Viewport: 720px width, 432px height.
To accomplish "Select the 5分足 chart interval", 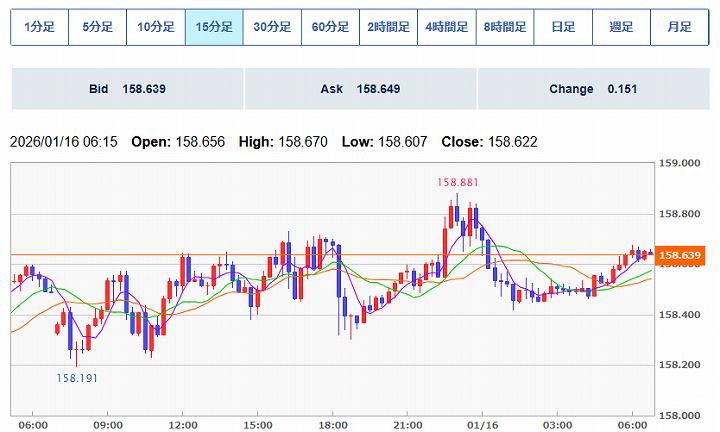I will point(97,27).
